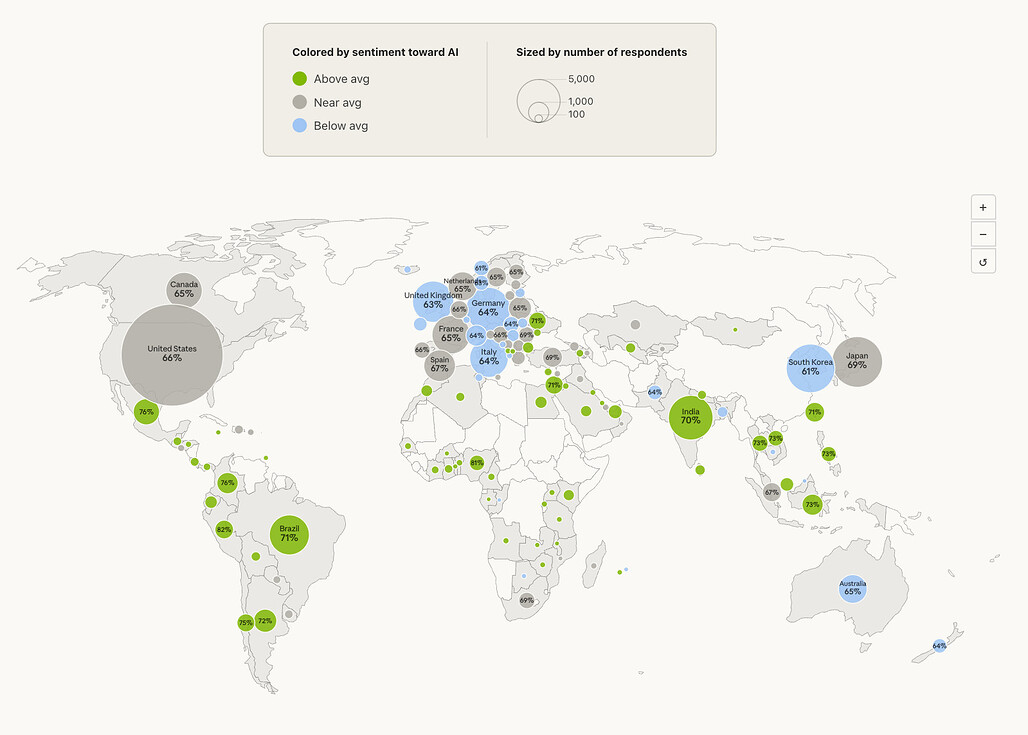1028x735 pixels.
Task: Click the gray Near avg legend swatch
Action: [x=299, y=102]
